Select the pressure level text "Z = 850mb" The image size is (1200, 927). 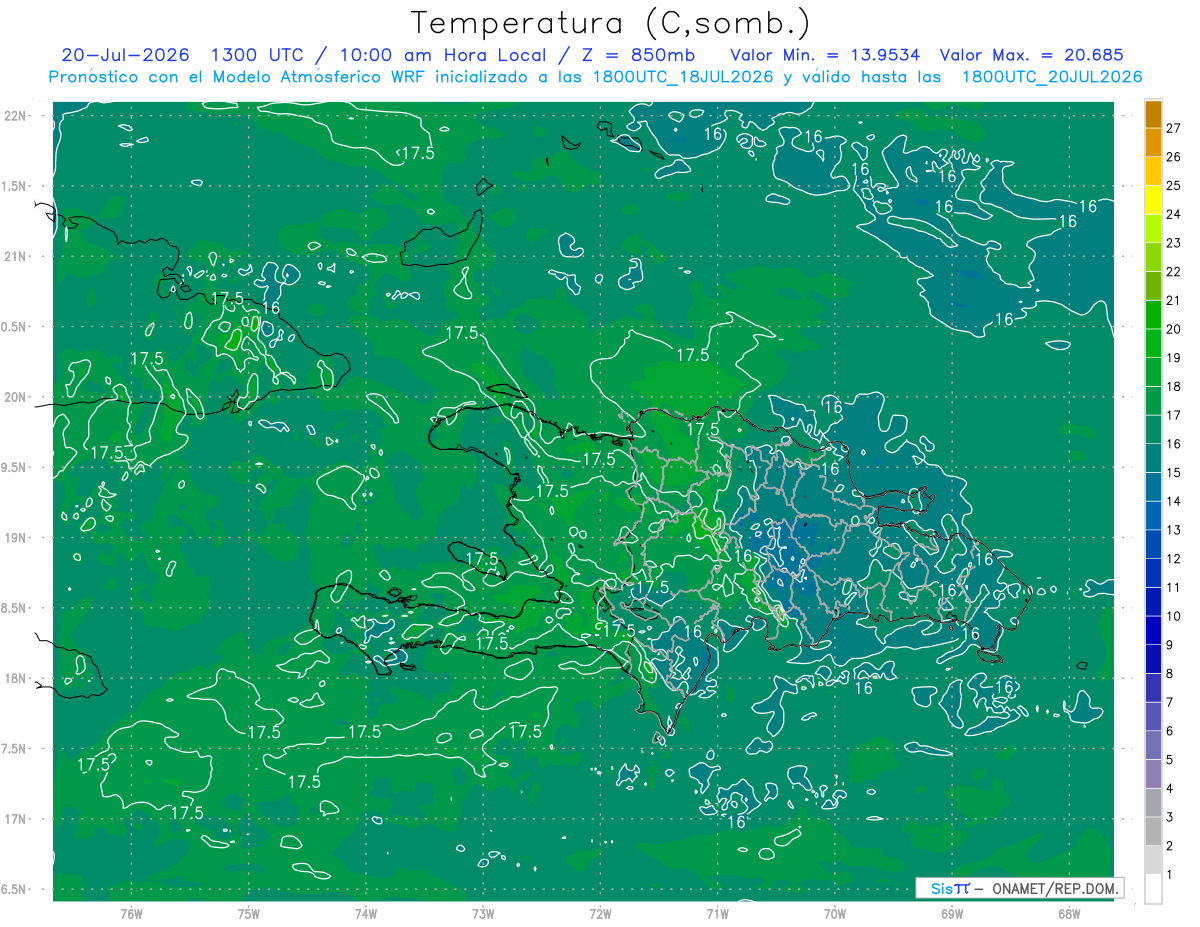point(638,55)
